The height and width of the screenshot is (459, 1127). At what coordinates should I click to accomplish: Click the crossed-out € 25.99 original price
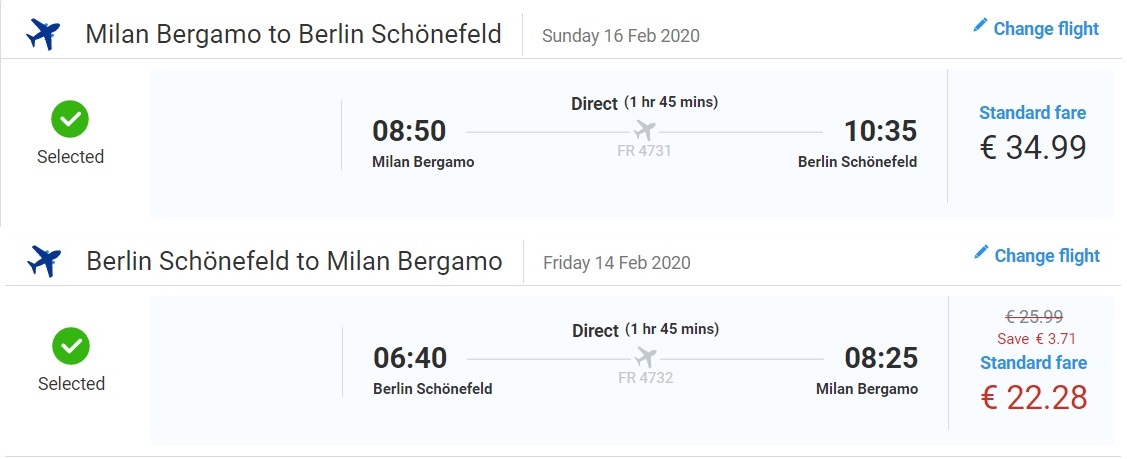pos(1034,316)
